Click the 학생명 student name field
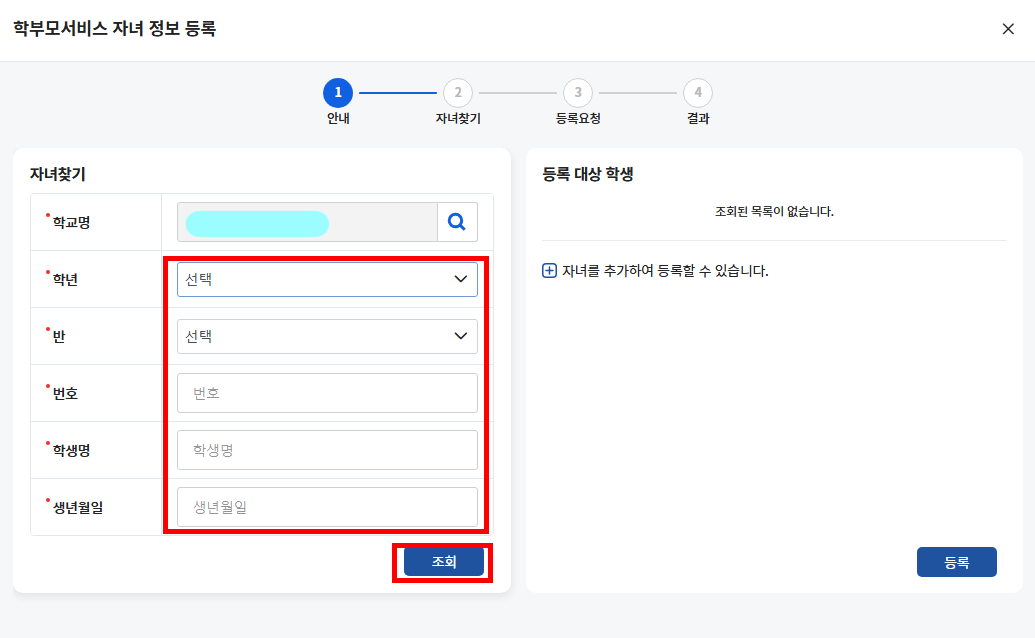The image size is (1035, 638). point(327,449)
